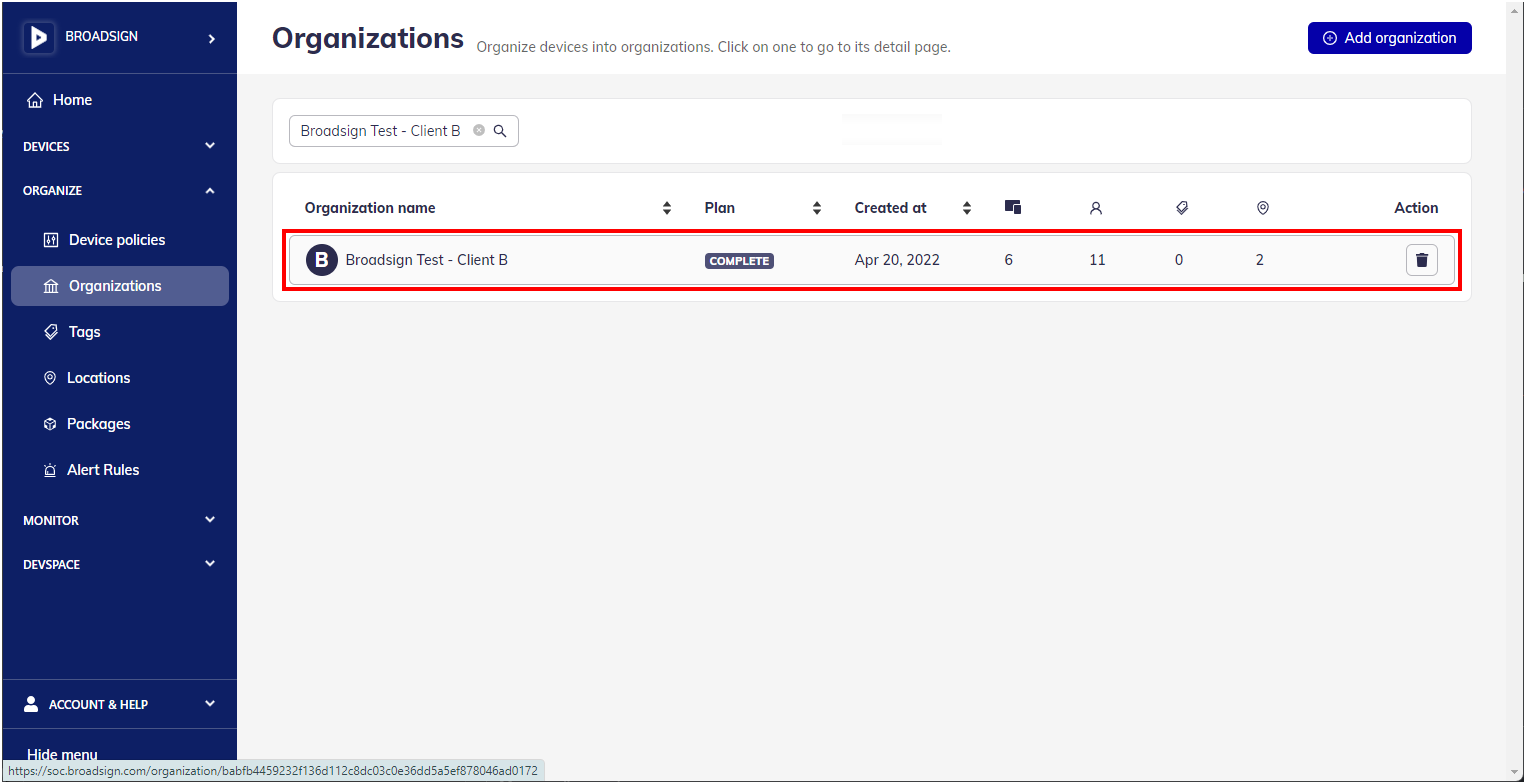The width and height of the screenshot is (1526, 784).
Task: Open Tags page
Action: [84, 332]
